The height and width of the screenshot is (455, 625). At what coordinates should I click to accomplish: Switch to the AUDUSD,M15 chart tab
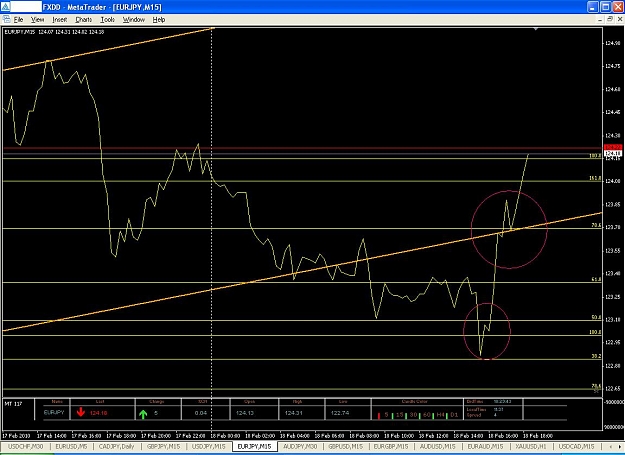(x=437, y=447)
